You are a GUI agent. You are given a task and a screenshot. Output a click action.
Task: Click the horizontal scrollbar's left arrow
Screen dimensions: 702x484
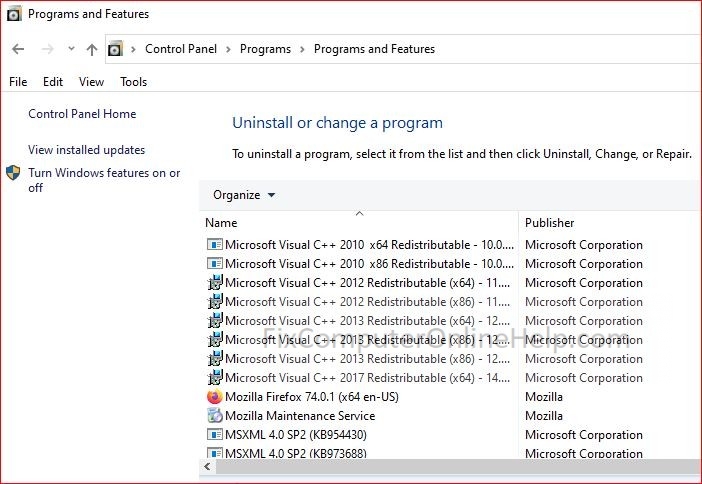pos(207,467)
